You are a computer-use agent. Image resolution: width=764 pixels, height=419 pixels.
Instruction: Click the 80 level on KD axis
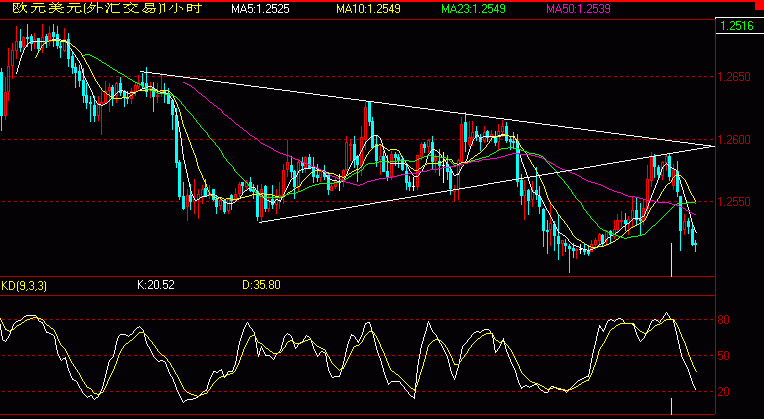[x=724, y=320]
